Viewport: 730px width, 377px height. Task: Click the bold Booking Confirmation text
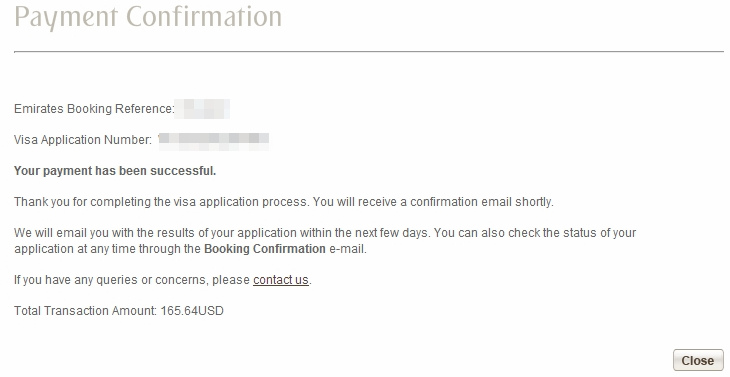265,249
